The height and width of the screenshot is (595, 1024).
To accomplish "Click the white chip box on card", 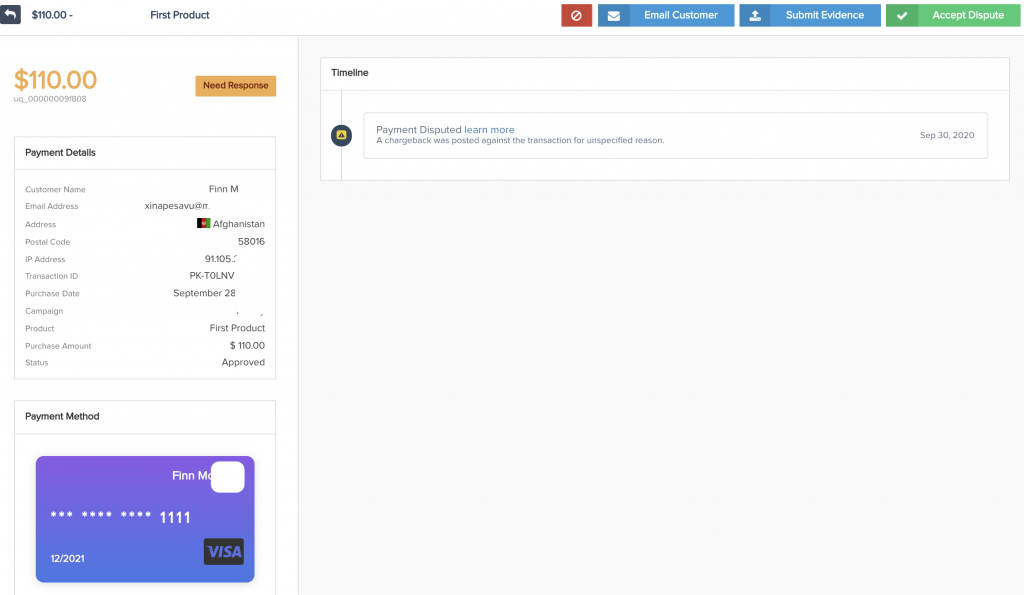I will click(x=227, y=477).
